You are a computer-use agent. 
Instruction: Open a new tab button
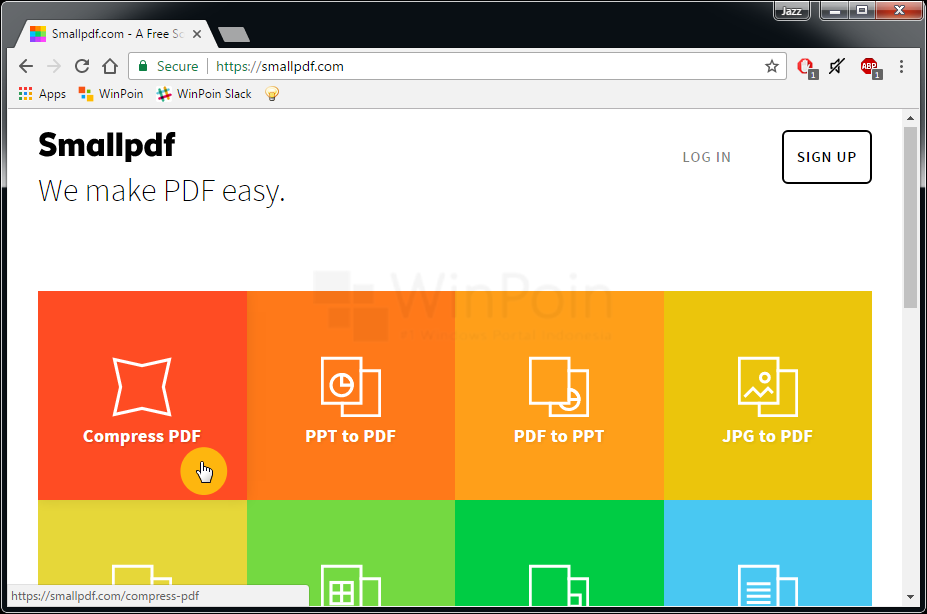(234, 35)
